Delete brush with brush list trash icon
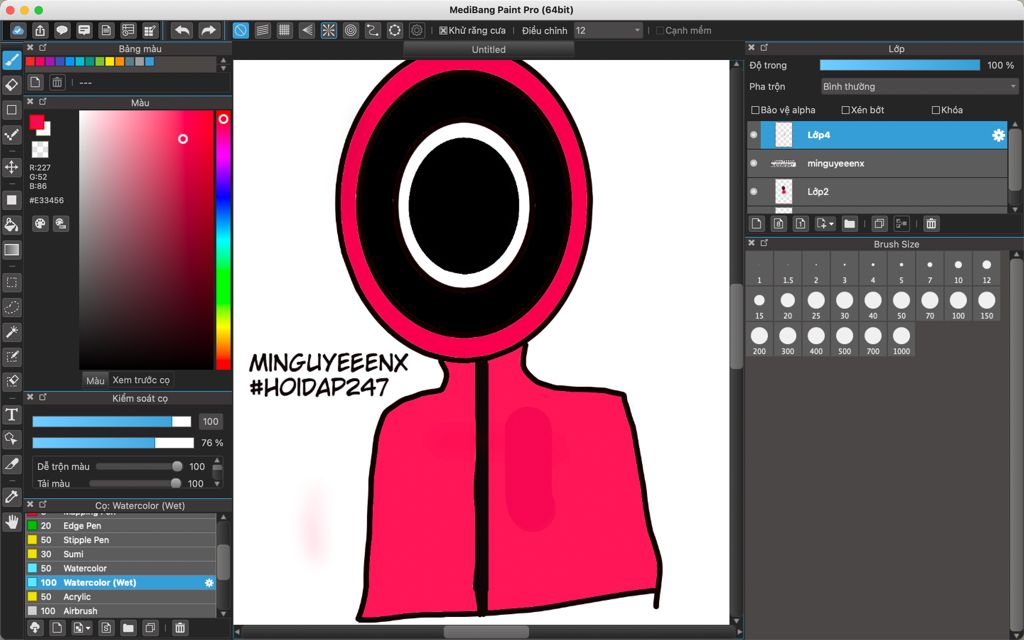1024x640 pixels. 180,628
